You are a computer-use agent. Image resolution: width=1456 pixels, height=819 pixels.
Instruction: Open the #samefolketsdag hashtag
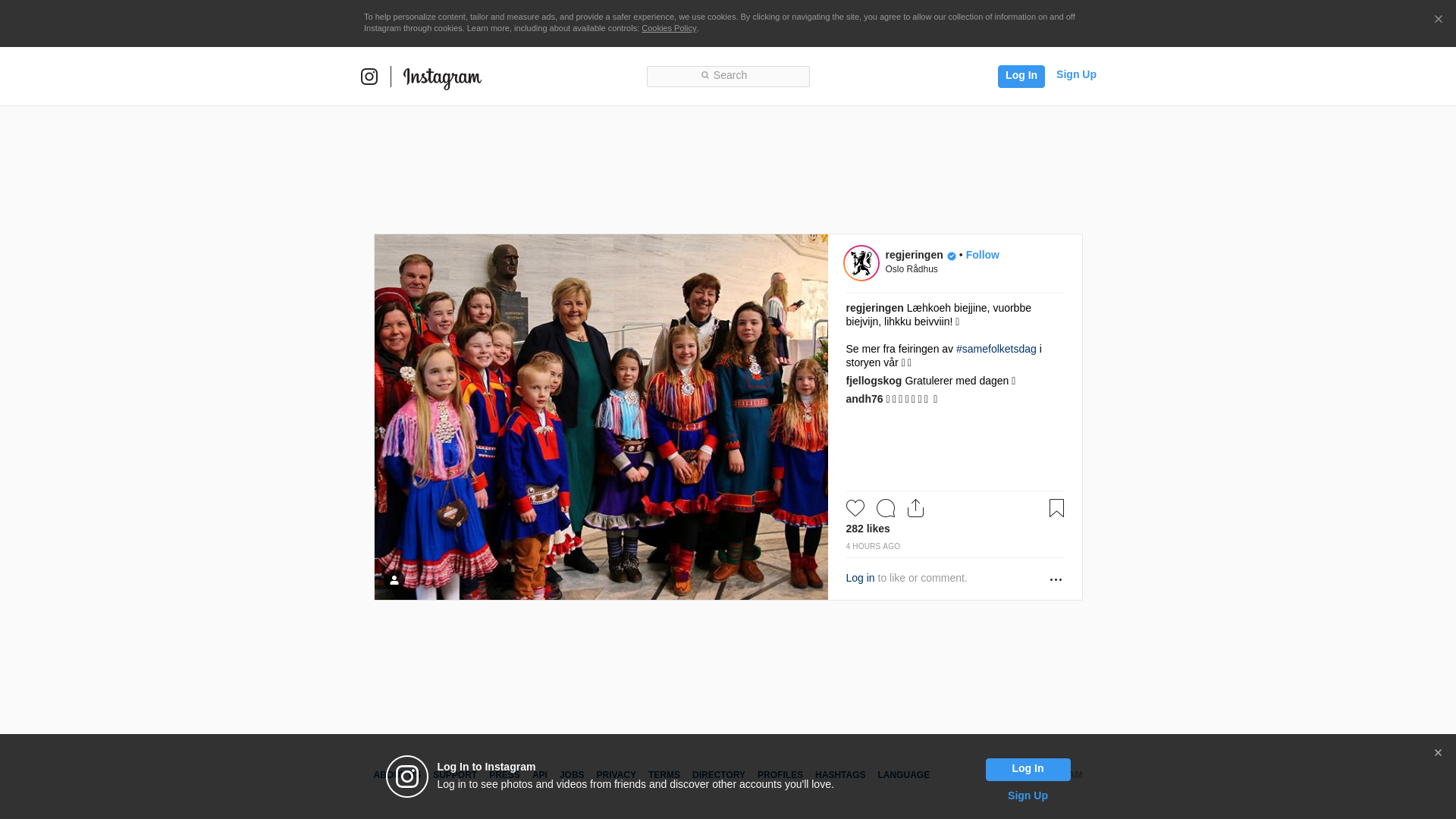click(x=996, y=349)
